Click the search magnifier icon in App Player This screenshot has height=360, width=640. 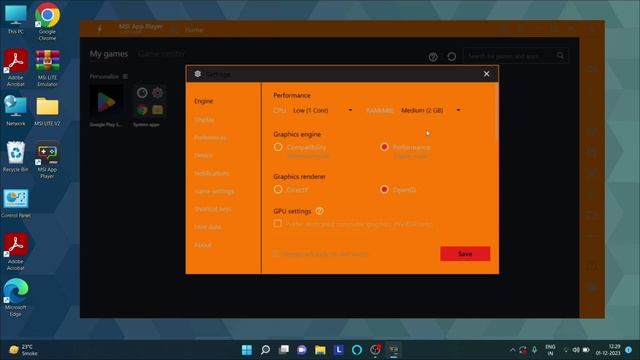click(560, 56)
